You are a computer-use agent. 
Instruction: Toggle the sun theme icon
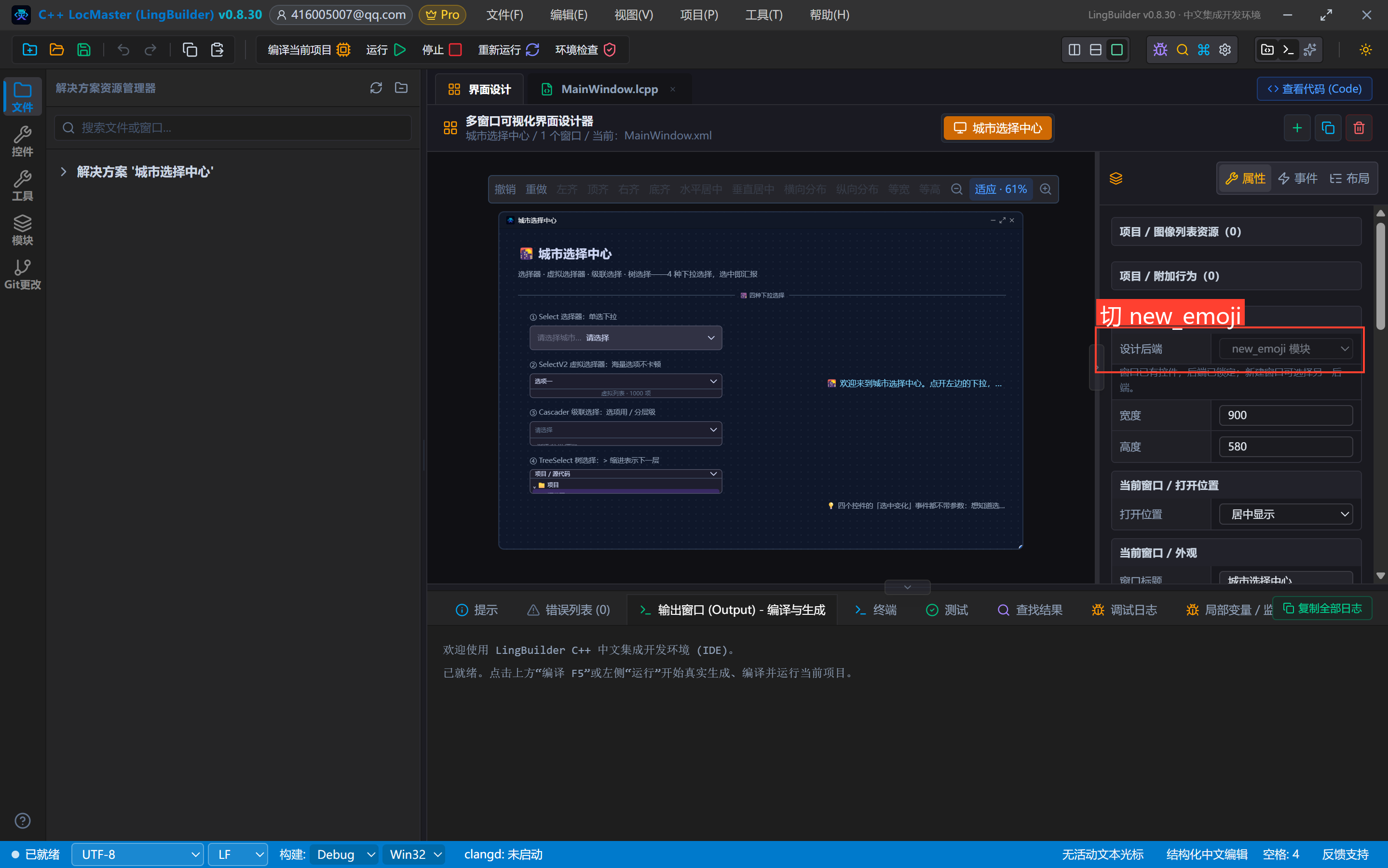[x=1366, y=50]
